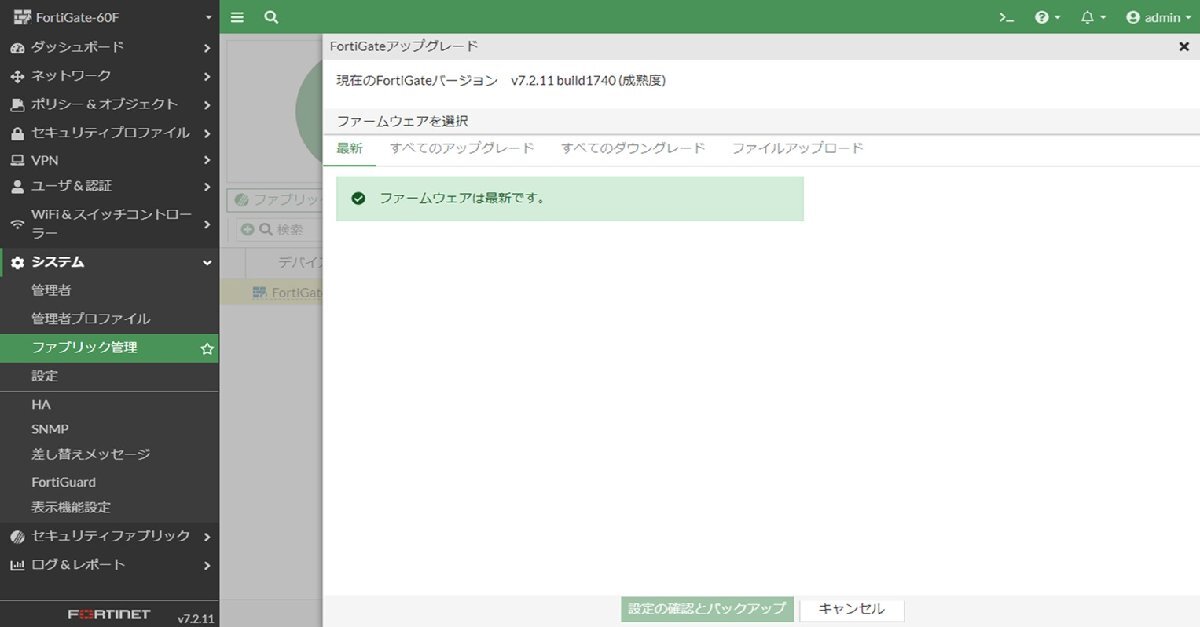Click the search magnifier icon in header
This screenshot has width=1200, height=627.
271,17
